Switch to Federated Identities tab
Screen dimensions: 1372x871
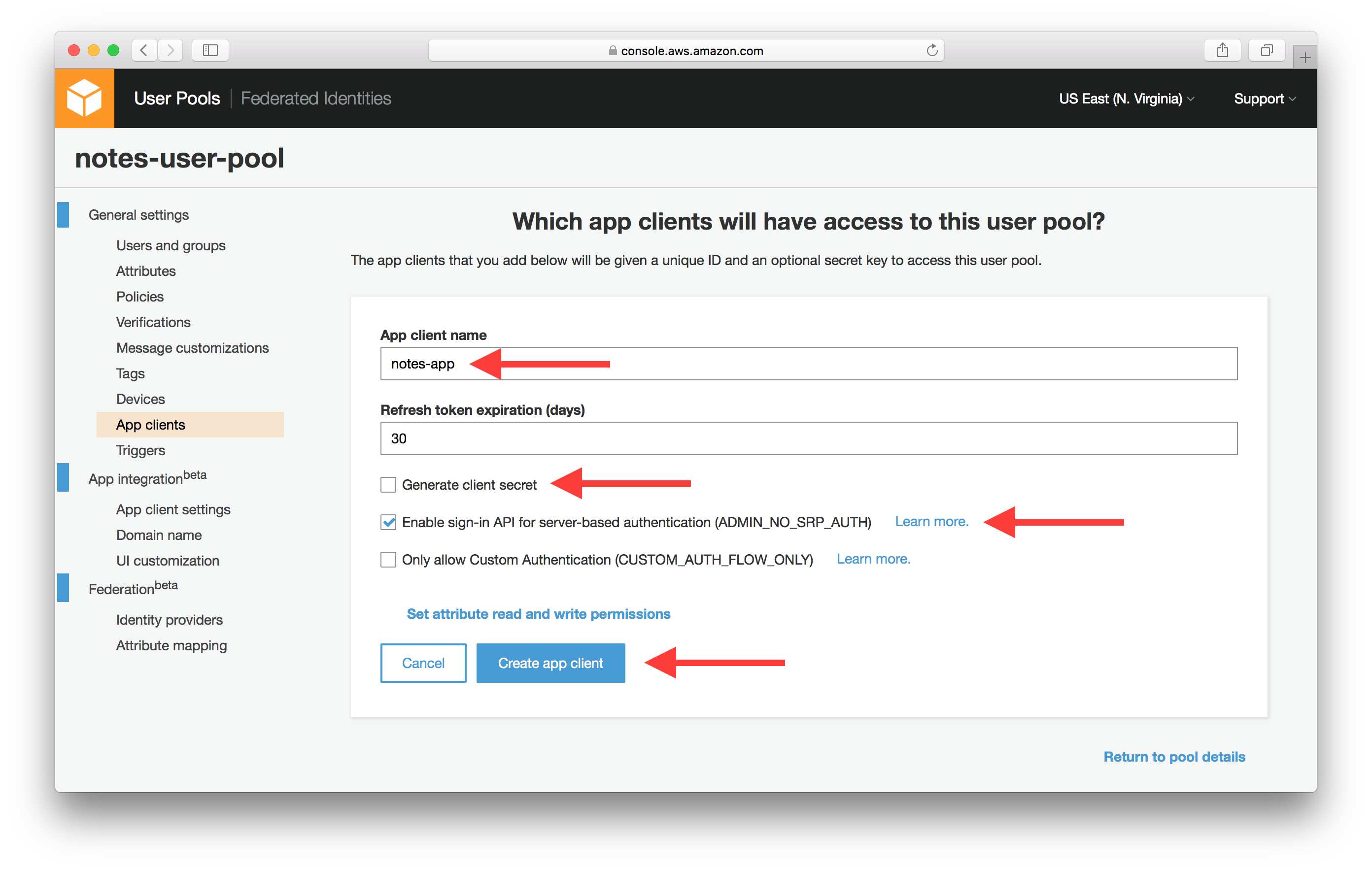tap(316, 99)
